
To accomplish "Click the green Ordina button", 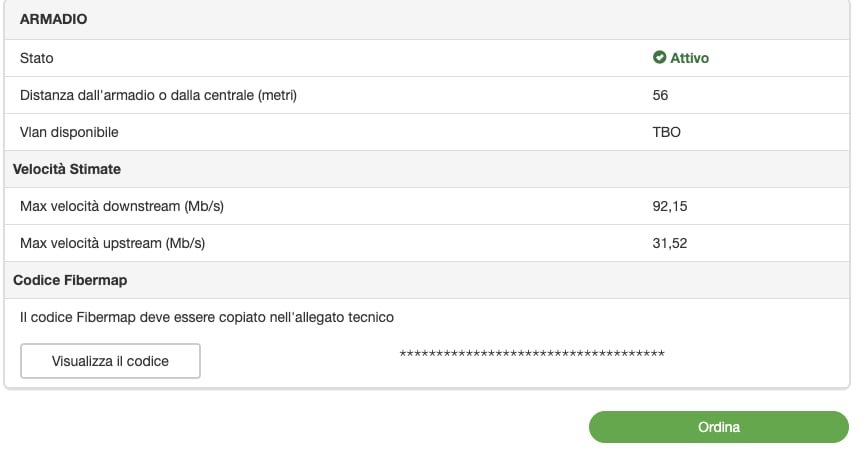I will (x=718, y=427).
